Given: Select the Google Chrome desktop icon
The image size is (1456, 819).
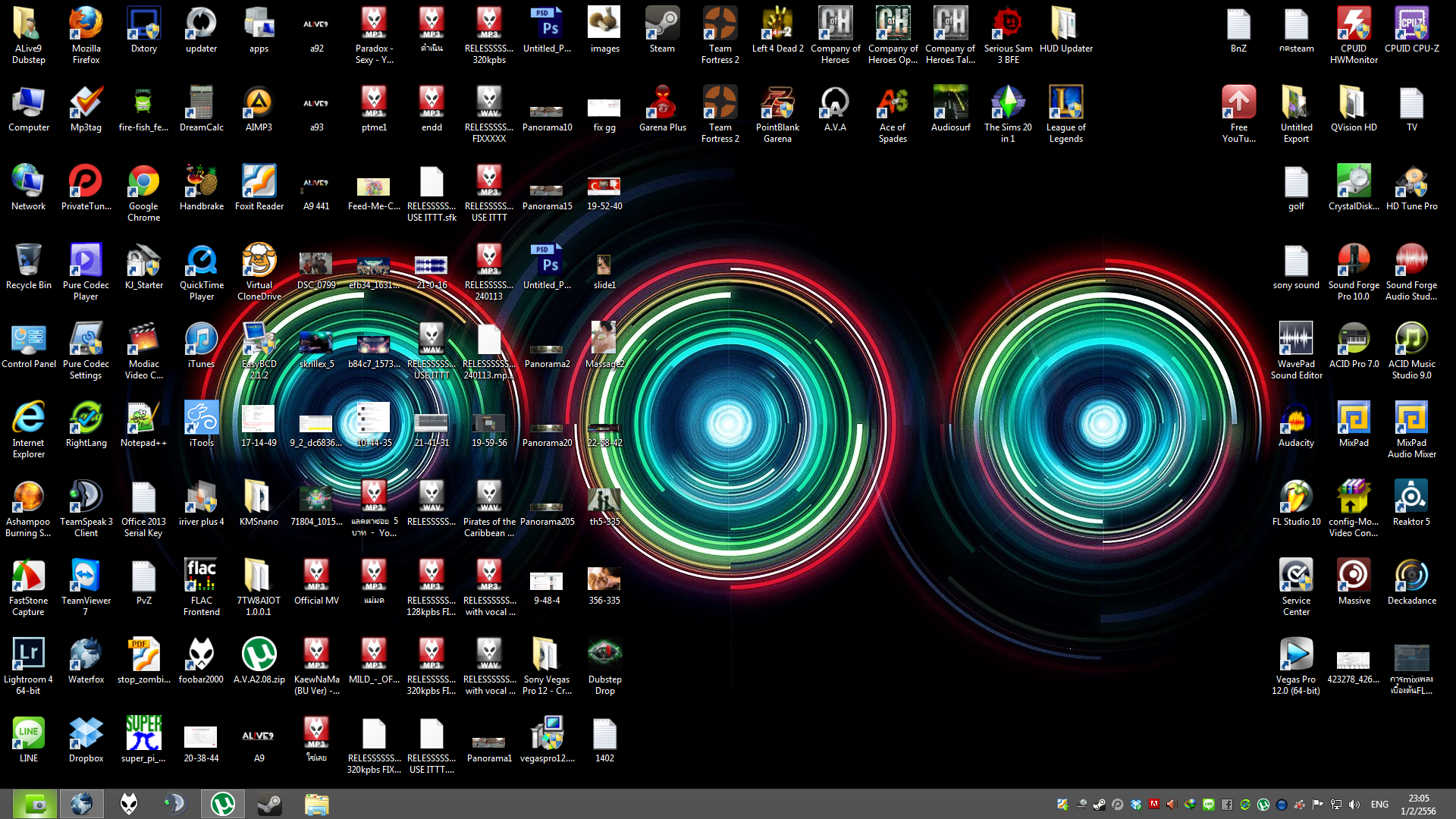Looking at the screenshot, I should 143,184.
